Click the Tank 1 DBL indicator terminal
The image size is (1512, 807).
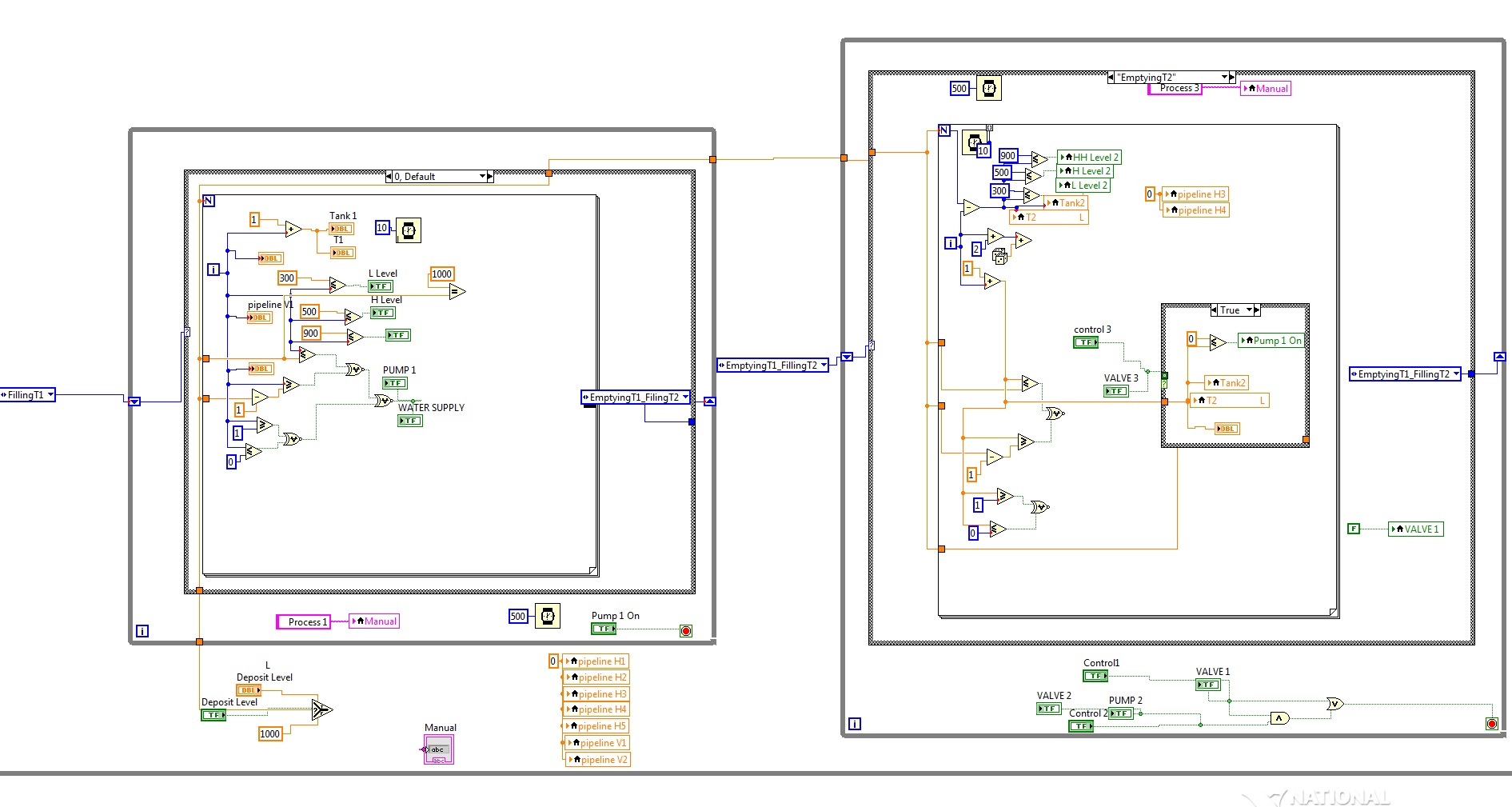tap(341, 229)
